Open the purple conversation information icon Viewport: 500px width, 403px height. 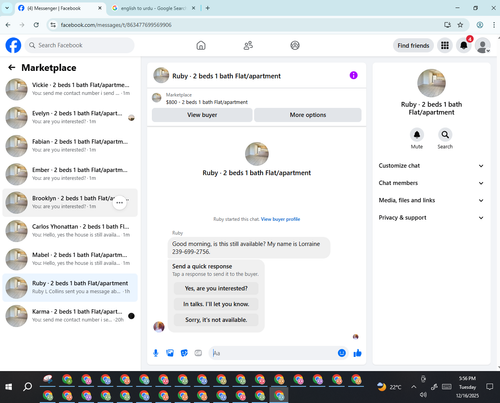pyautogui.click(x=353, y=75)
